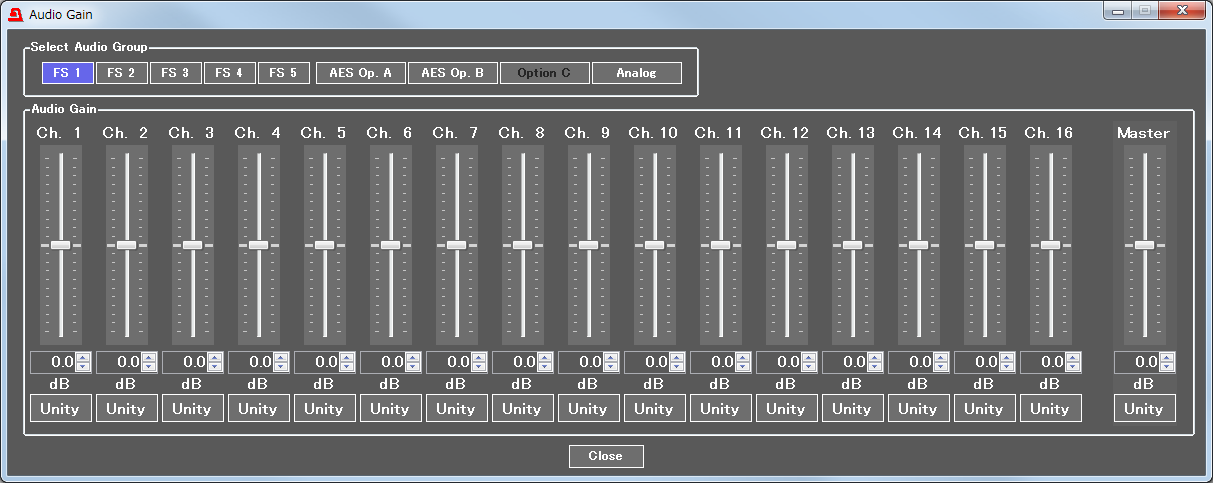The width and height of the screenshot is (1213, 483).
Task: Select AES Op. B group button
Action: (452, 73)
